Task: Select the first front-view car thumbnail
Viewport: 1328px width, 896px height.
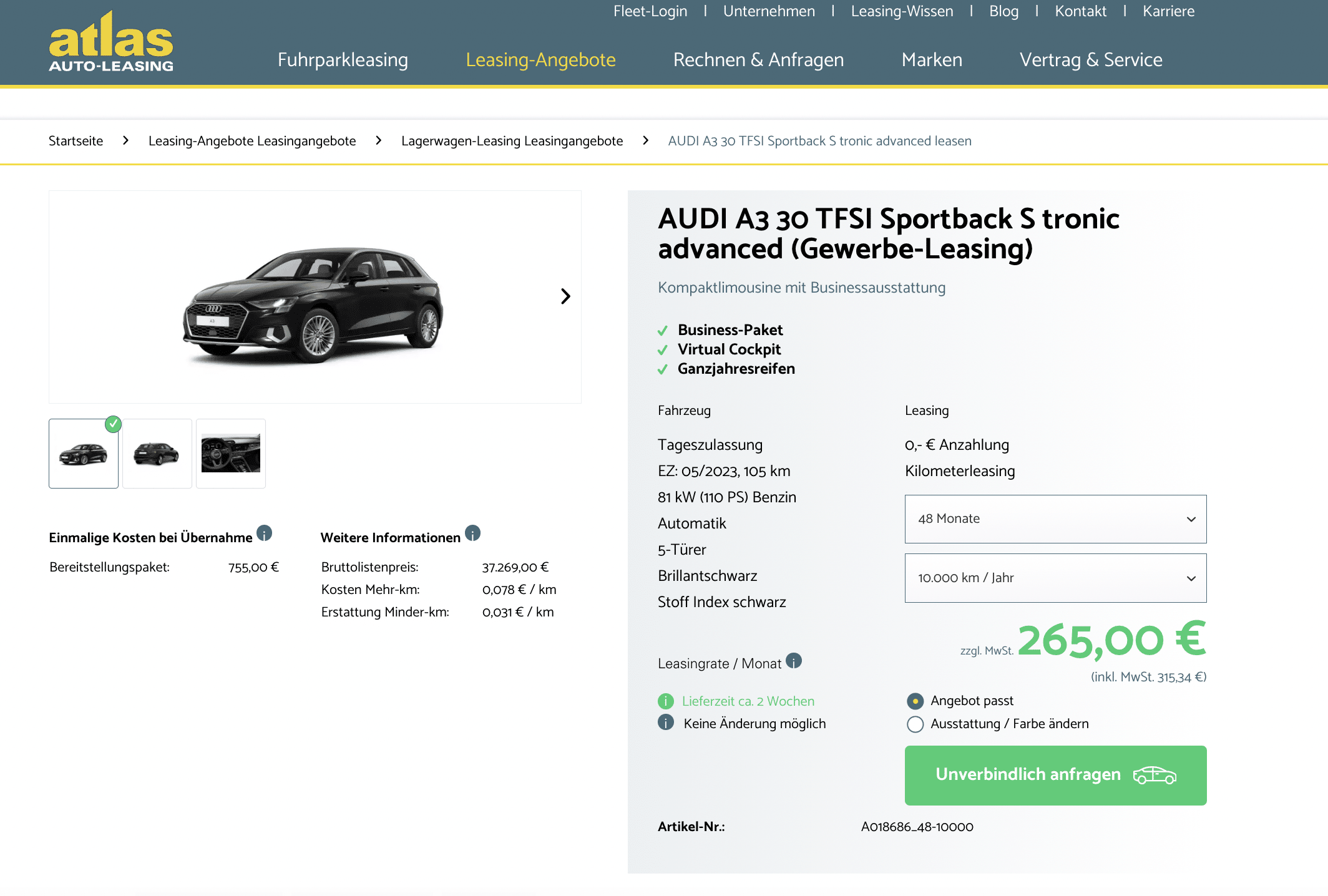Action: (x=84, y=454)
